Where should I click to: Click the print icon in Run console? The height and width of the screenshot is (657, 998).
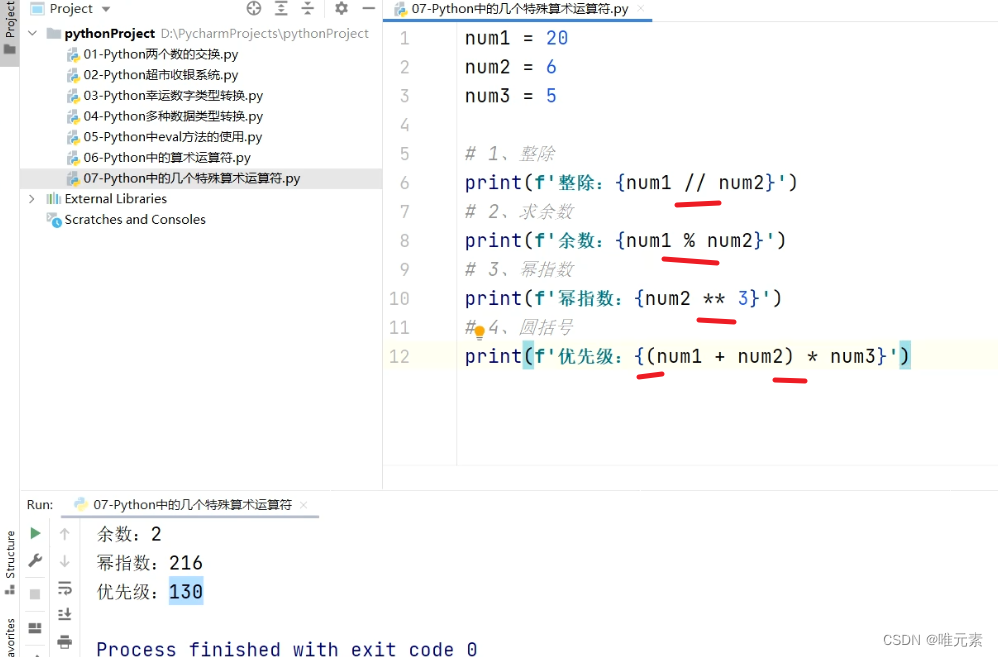tap(65, 641)
